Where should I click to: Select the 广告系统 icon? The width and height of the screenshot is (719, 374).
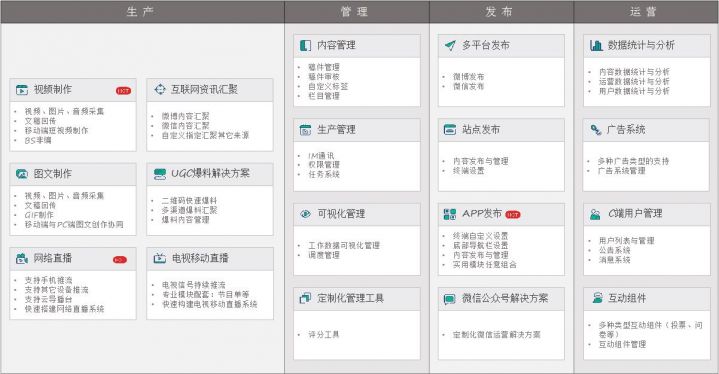tap(596, 130)
